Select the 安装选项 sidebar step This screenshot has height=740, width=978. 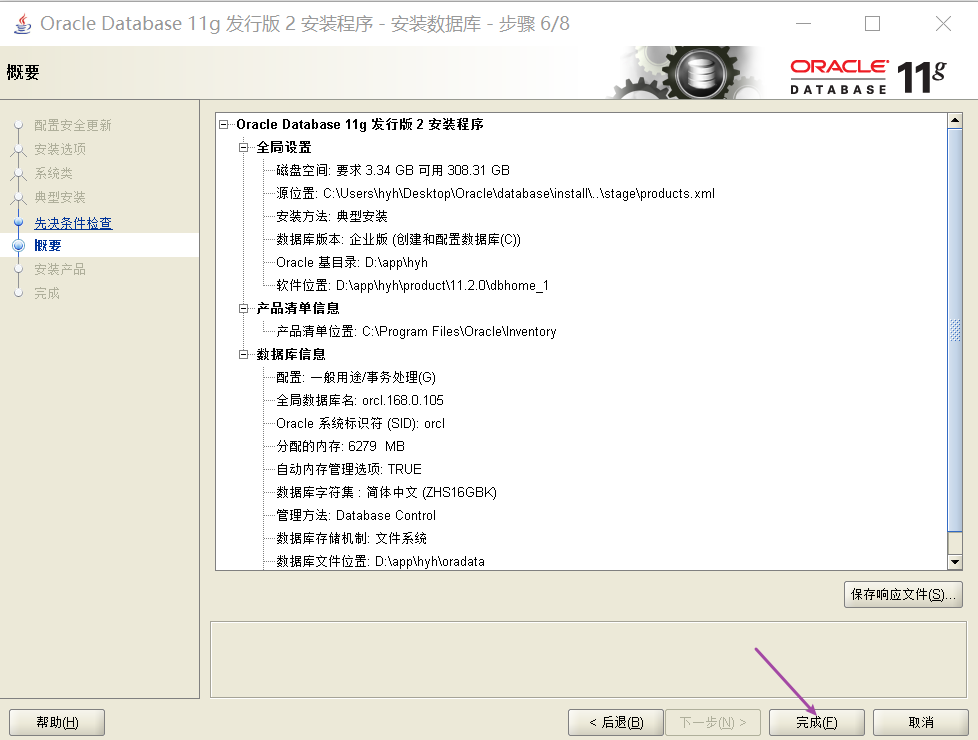coord(60,149)
